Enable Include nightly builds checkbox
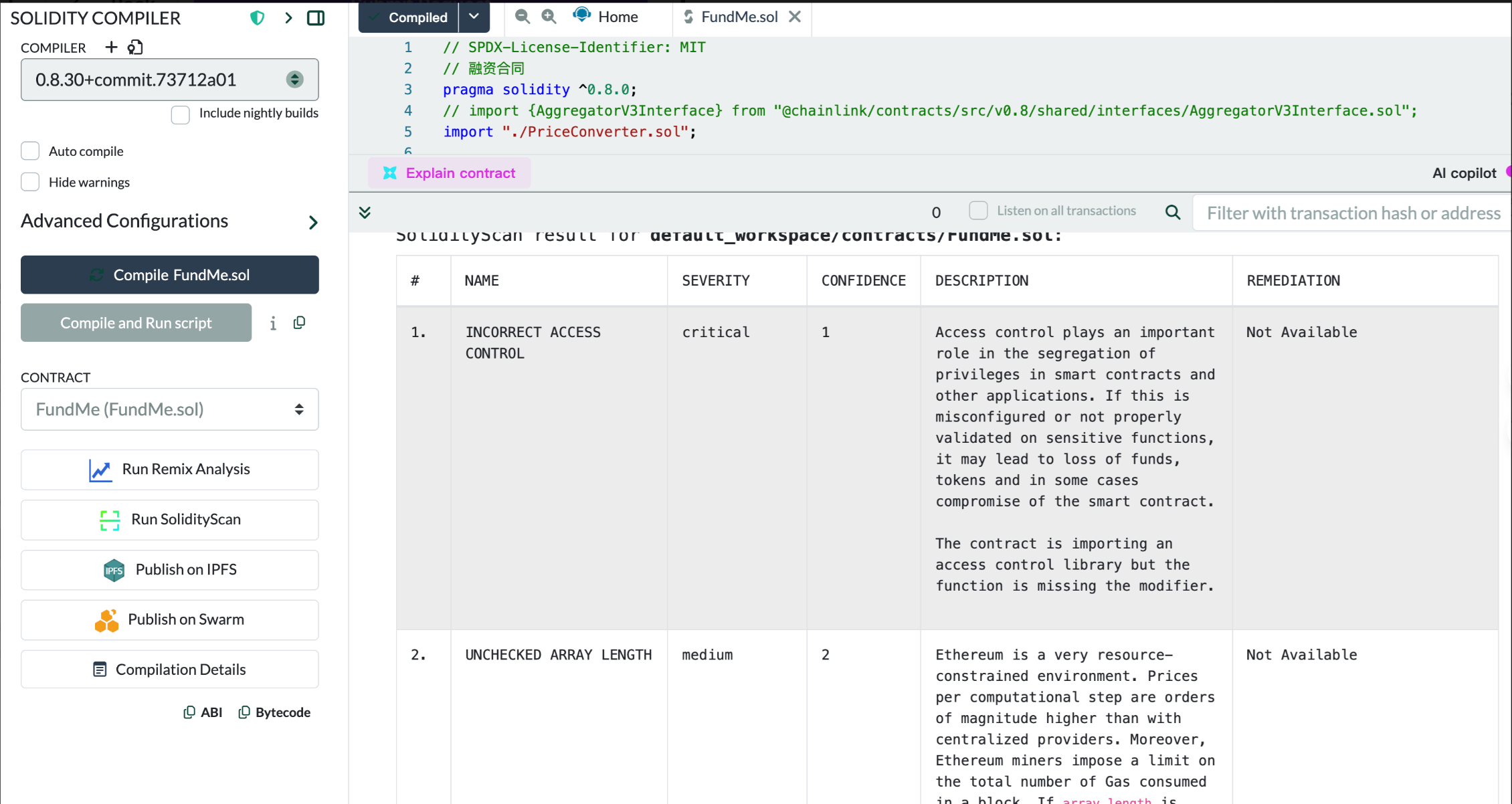The image size is (1512, 804). click(180, 114)
